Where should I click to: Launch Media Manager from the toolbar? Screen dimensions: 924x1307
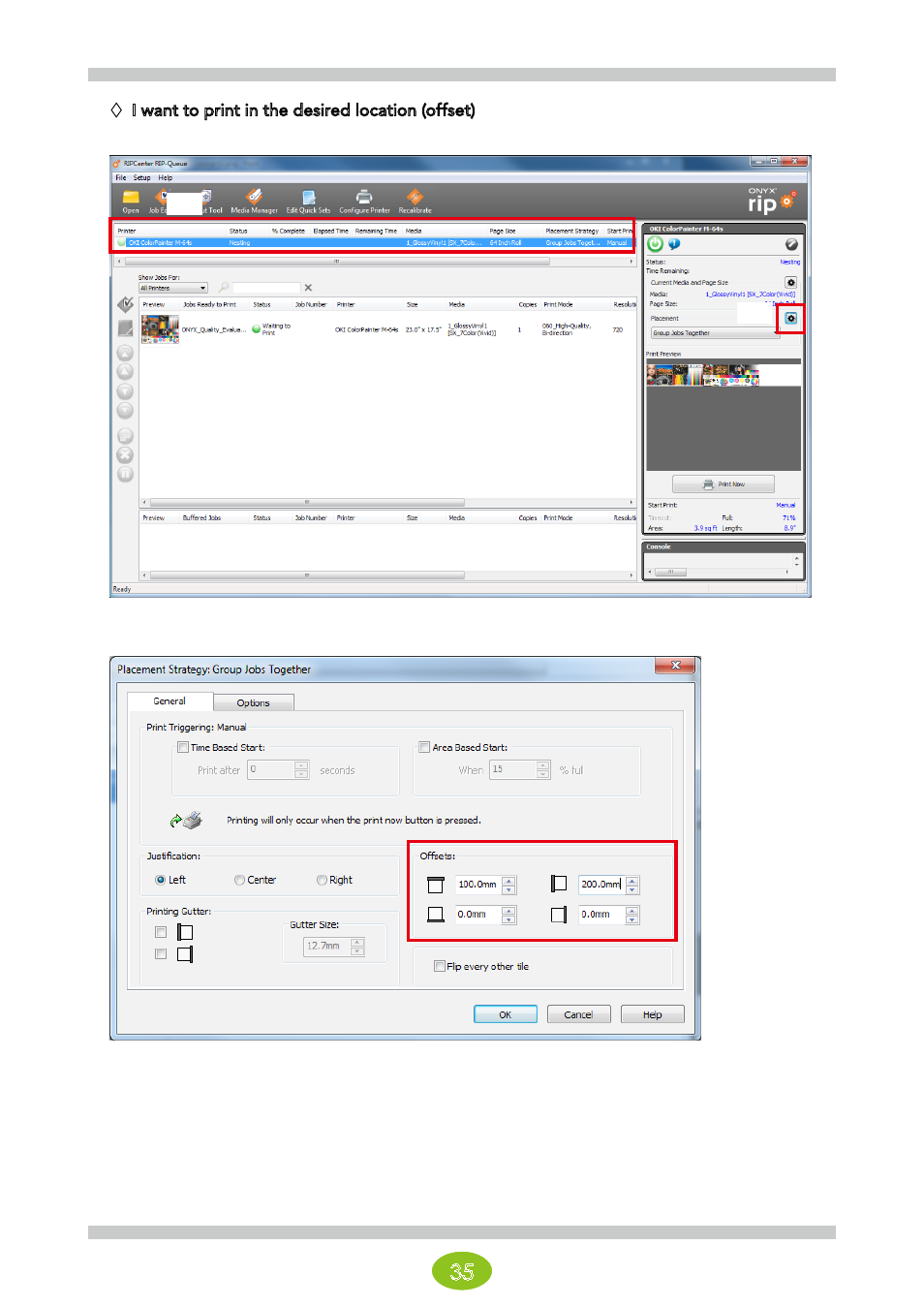click(254, 202)
